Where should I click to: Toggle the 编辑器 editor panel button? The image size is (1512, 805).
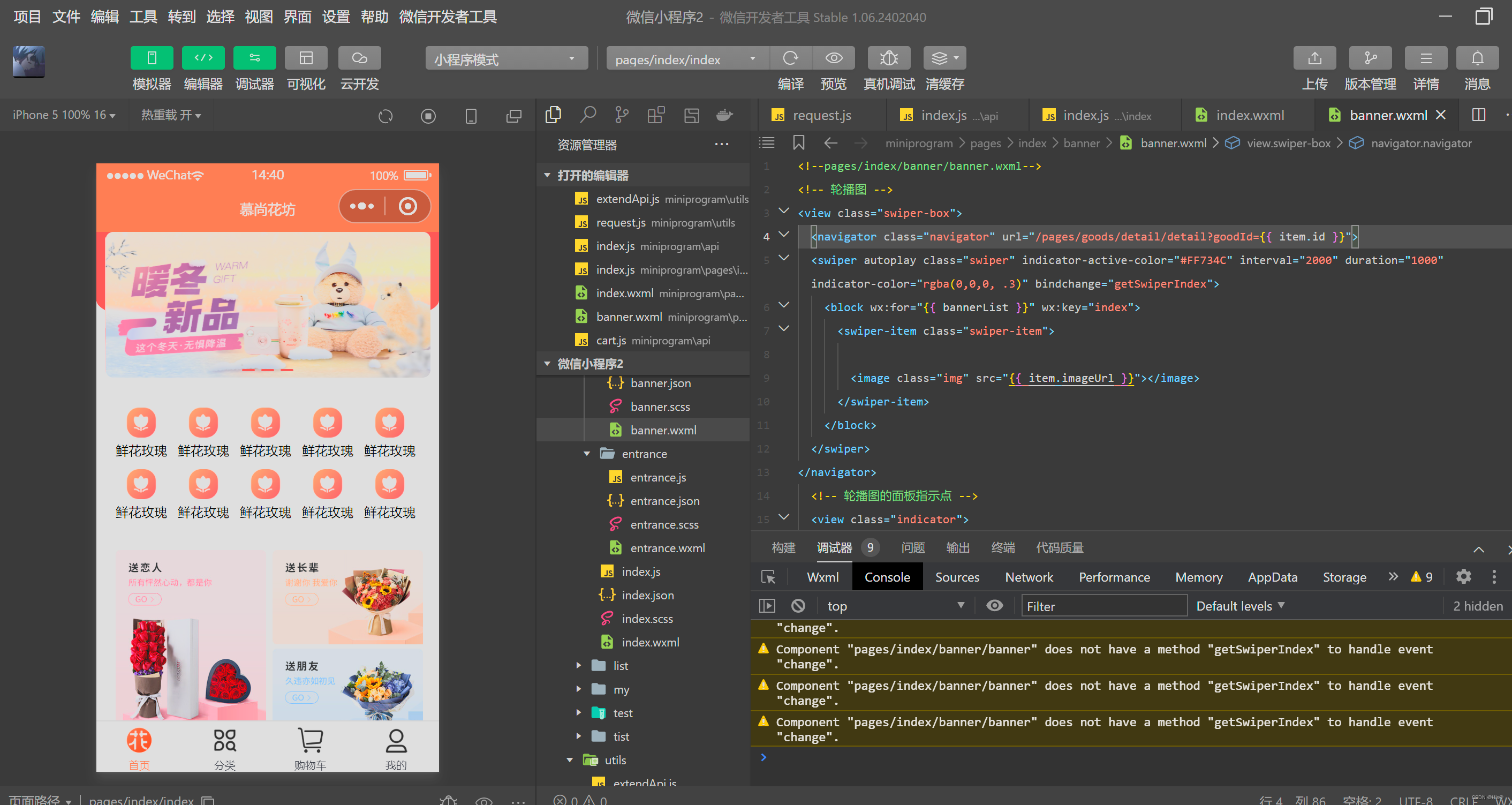click(203, 57)
